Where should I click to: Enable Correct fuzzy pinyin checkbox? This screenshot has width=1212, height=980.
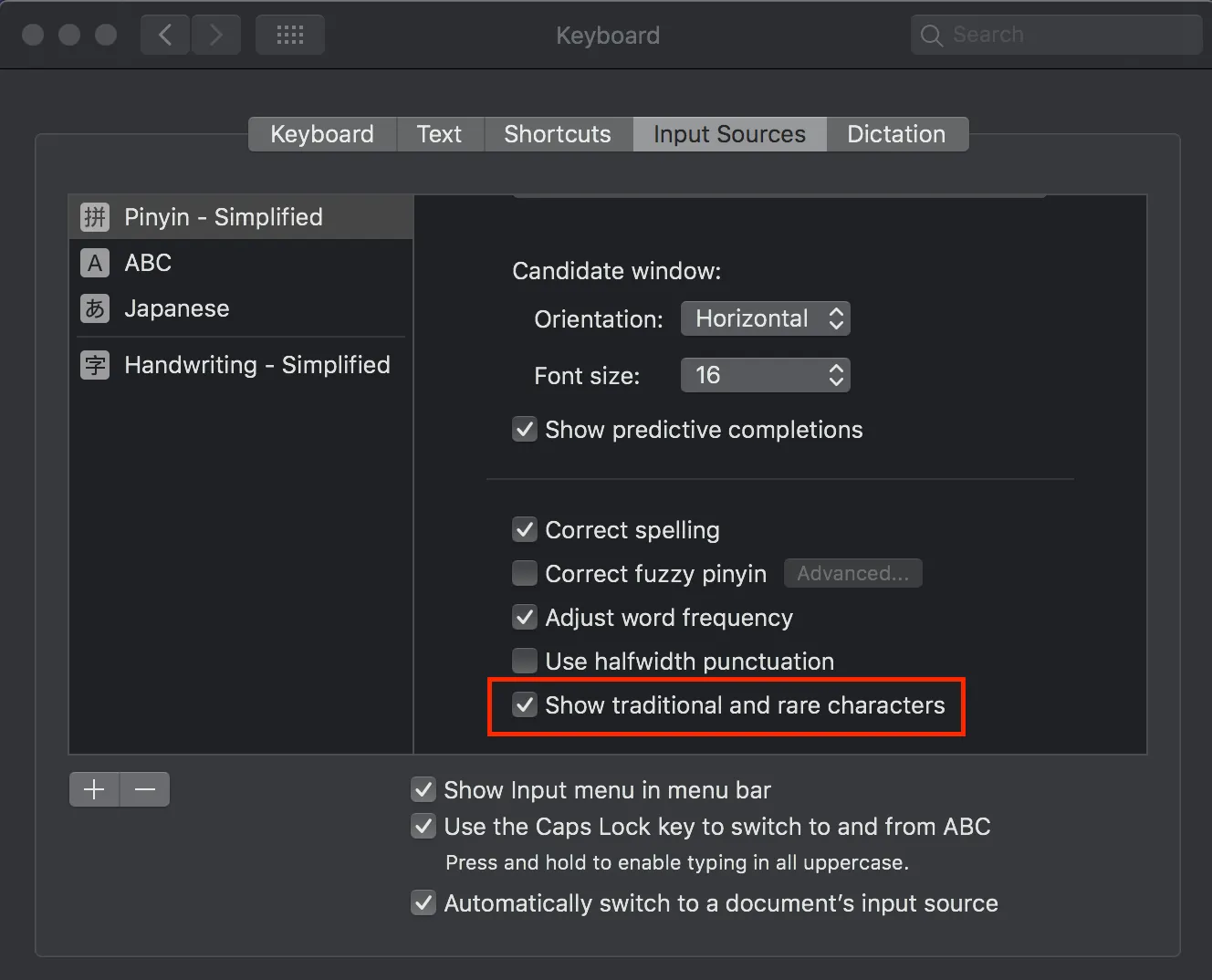point(525,573)
